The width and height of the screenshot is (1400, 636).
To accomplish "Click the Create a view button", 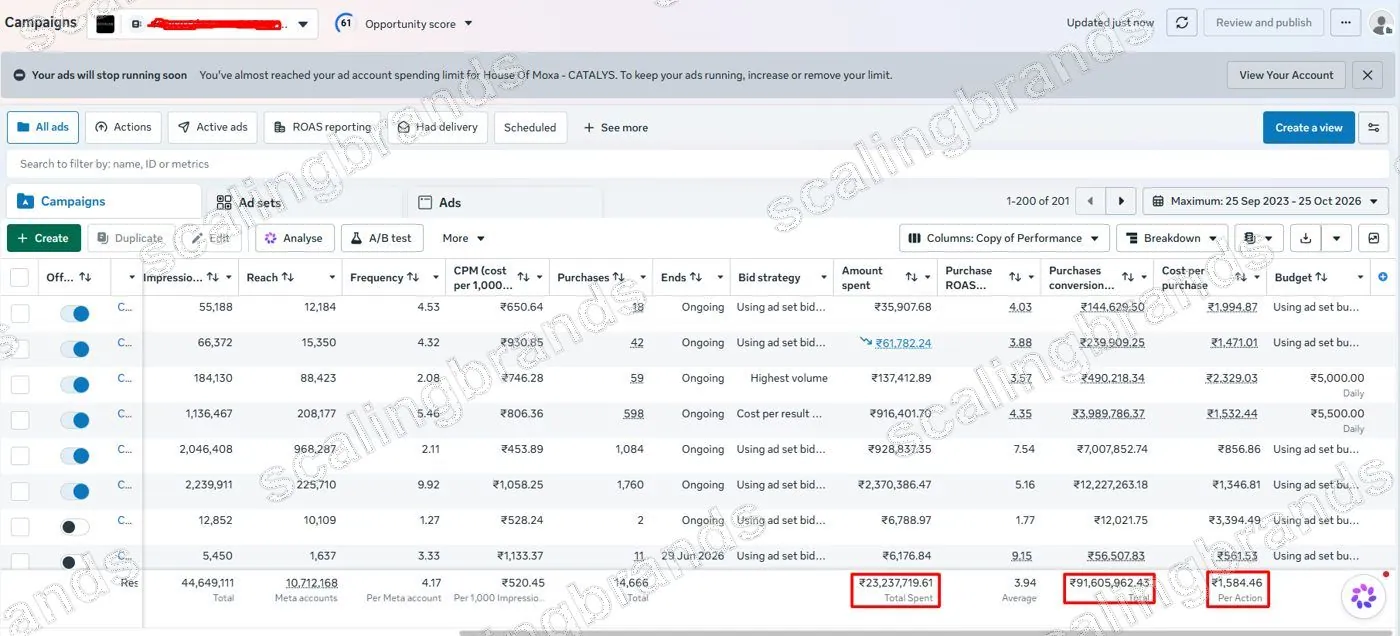I will pos(1309,127).
